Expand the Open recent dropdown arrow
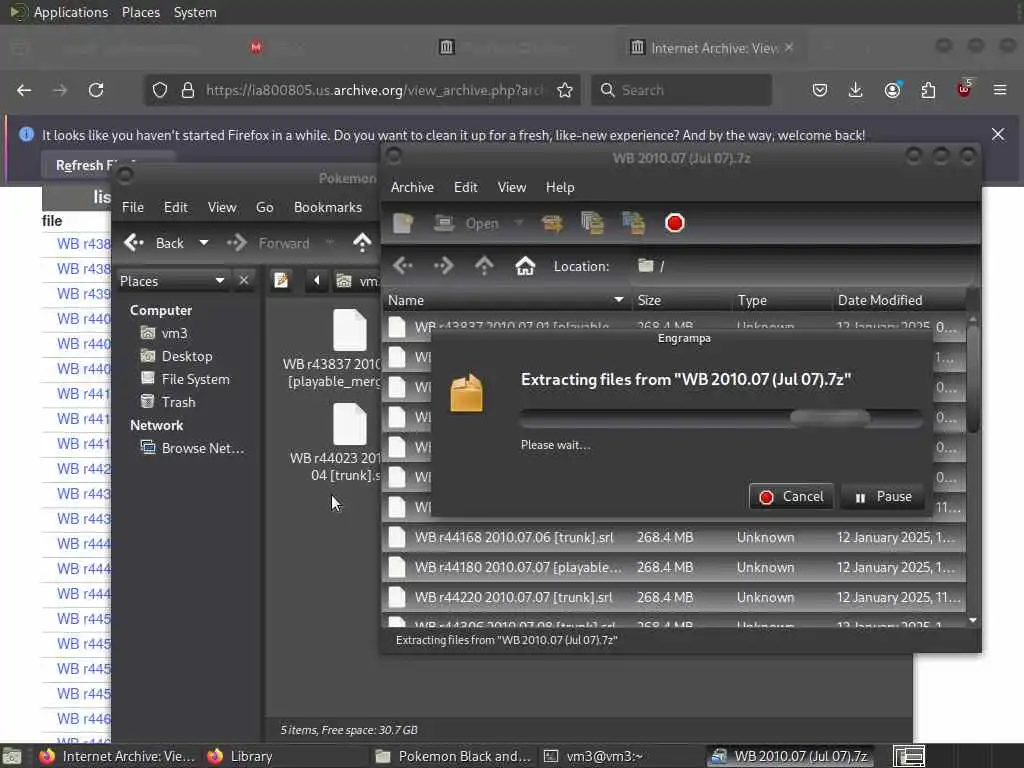 519,223
